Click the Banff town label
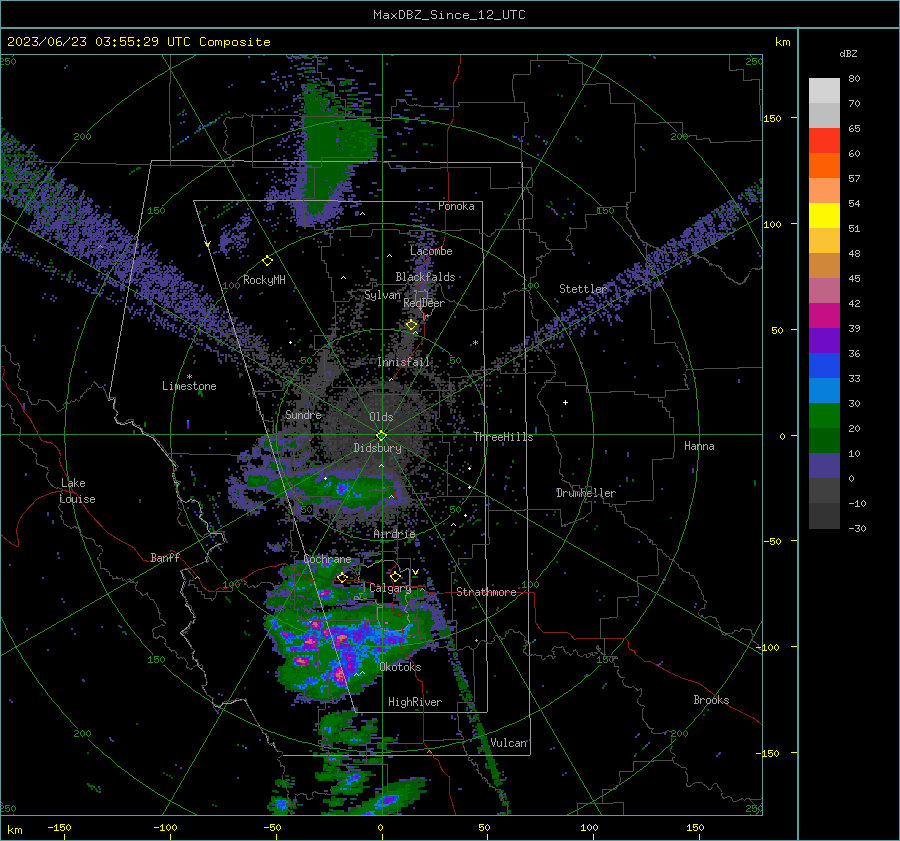Screen dimensions: 900x841 click(165, 557)
